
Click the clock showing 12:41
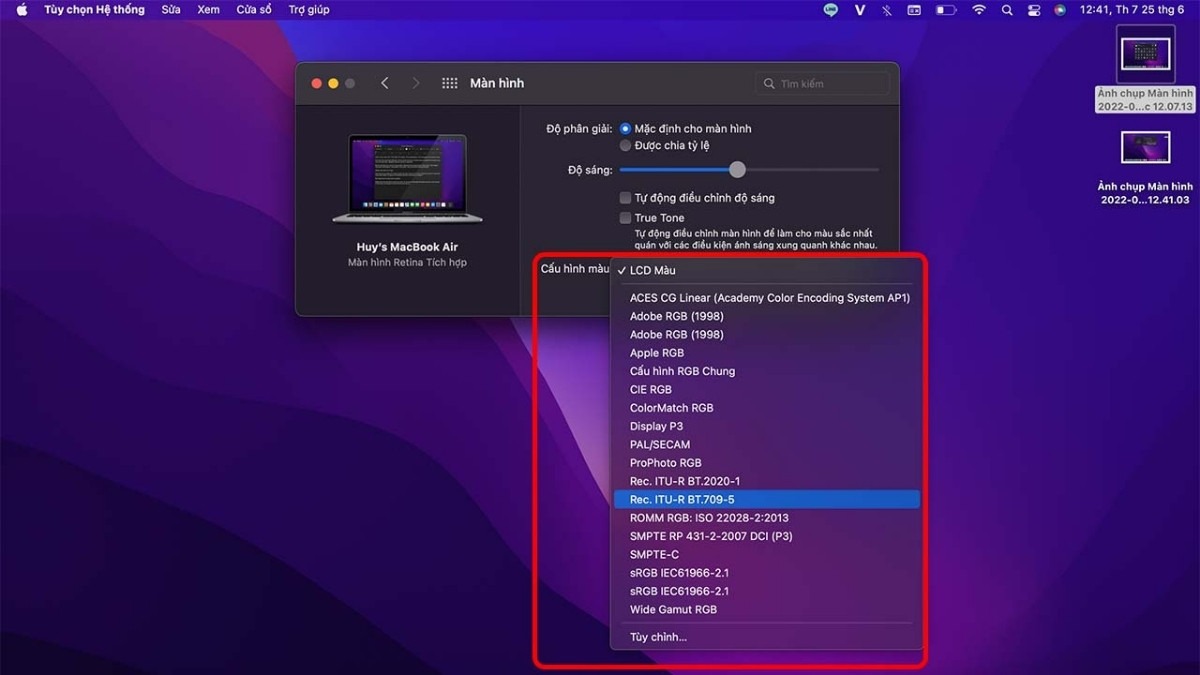coord(1132,10)
